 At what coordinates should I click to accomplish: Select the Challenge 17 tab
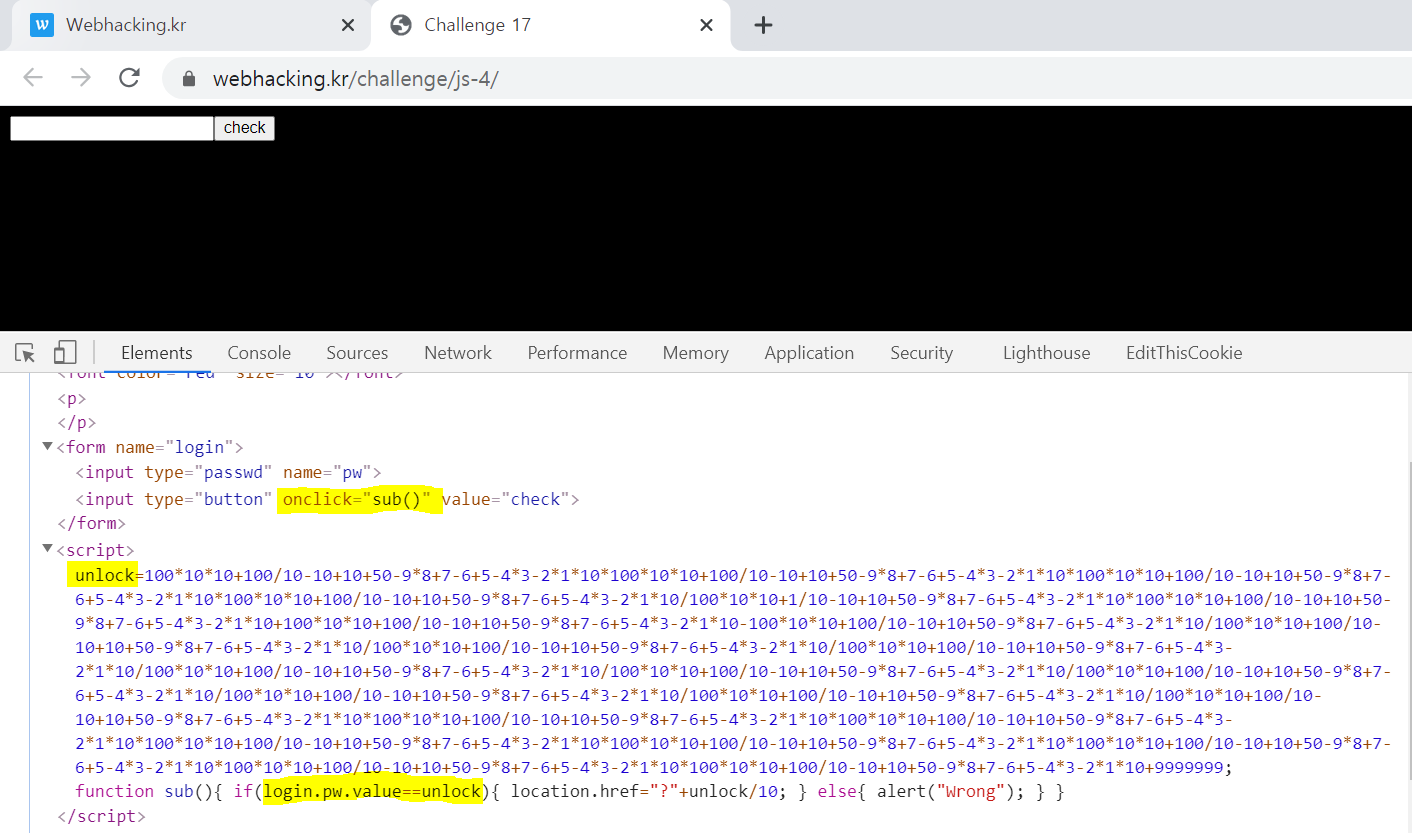point(550,25)
